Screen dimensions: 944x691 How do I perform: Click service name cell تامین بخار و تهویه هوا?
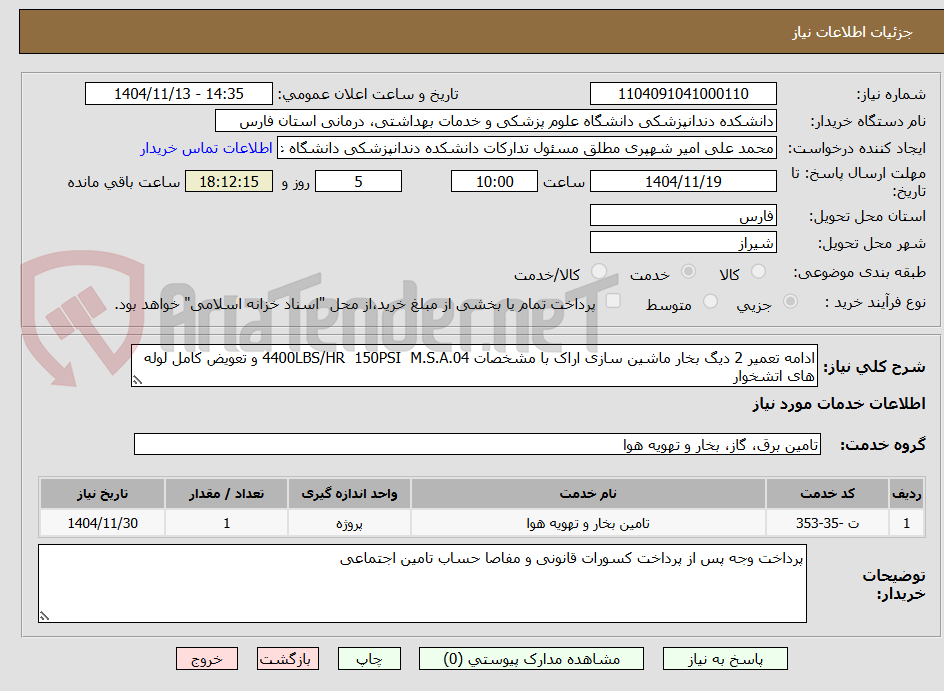pyautogui.click(x=588, y=523)
